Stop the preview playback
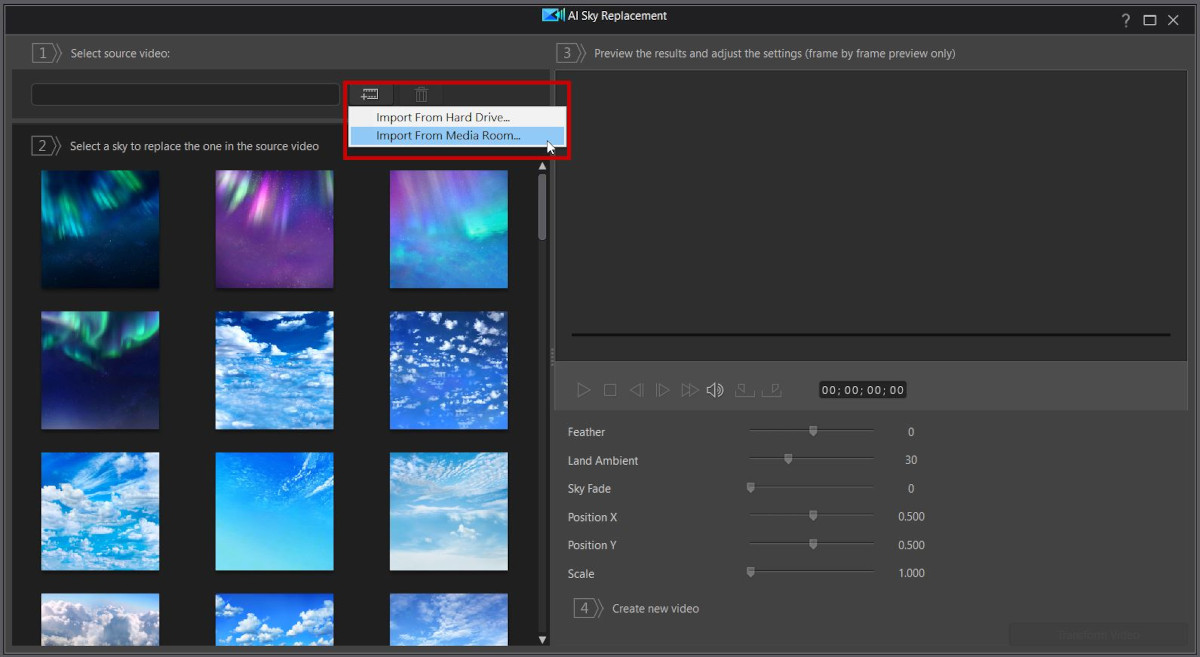The width and height of the screenshot is (1200, 657). pos(610,390)
